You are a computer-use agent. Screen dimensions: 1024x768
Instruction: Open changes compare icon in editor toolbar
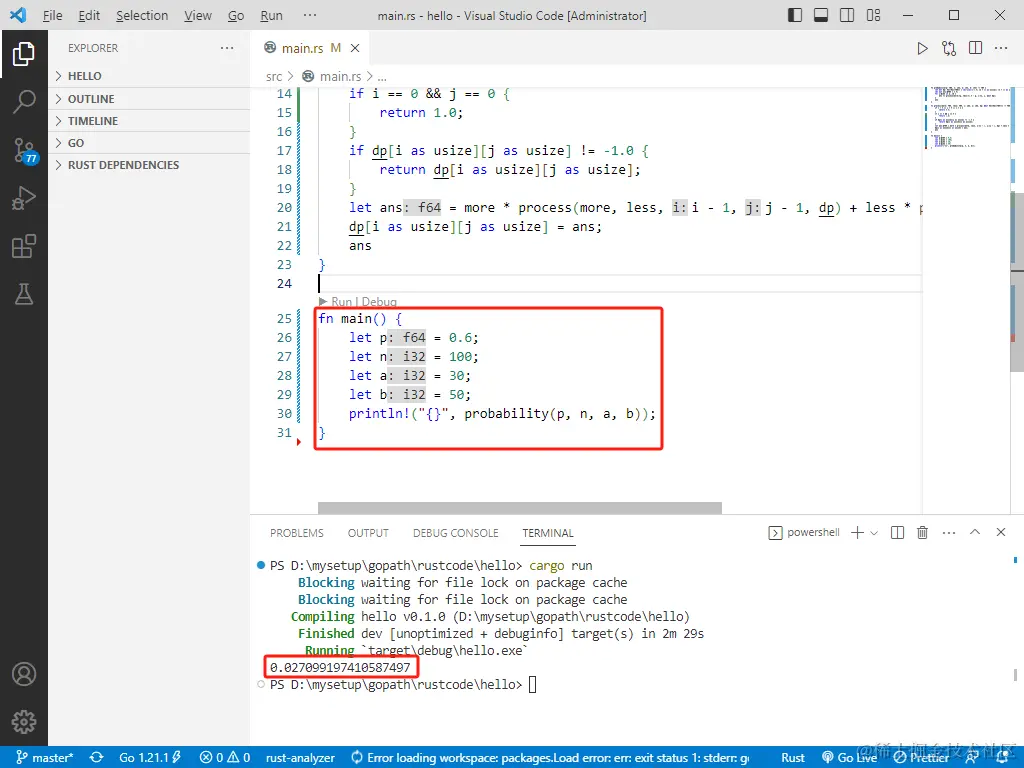click(x=949, y=48)
